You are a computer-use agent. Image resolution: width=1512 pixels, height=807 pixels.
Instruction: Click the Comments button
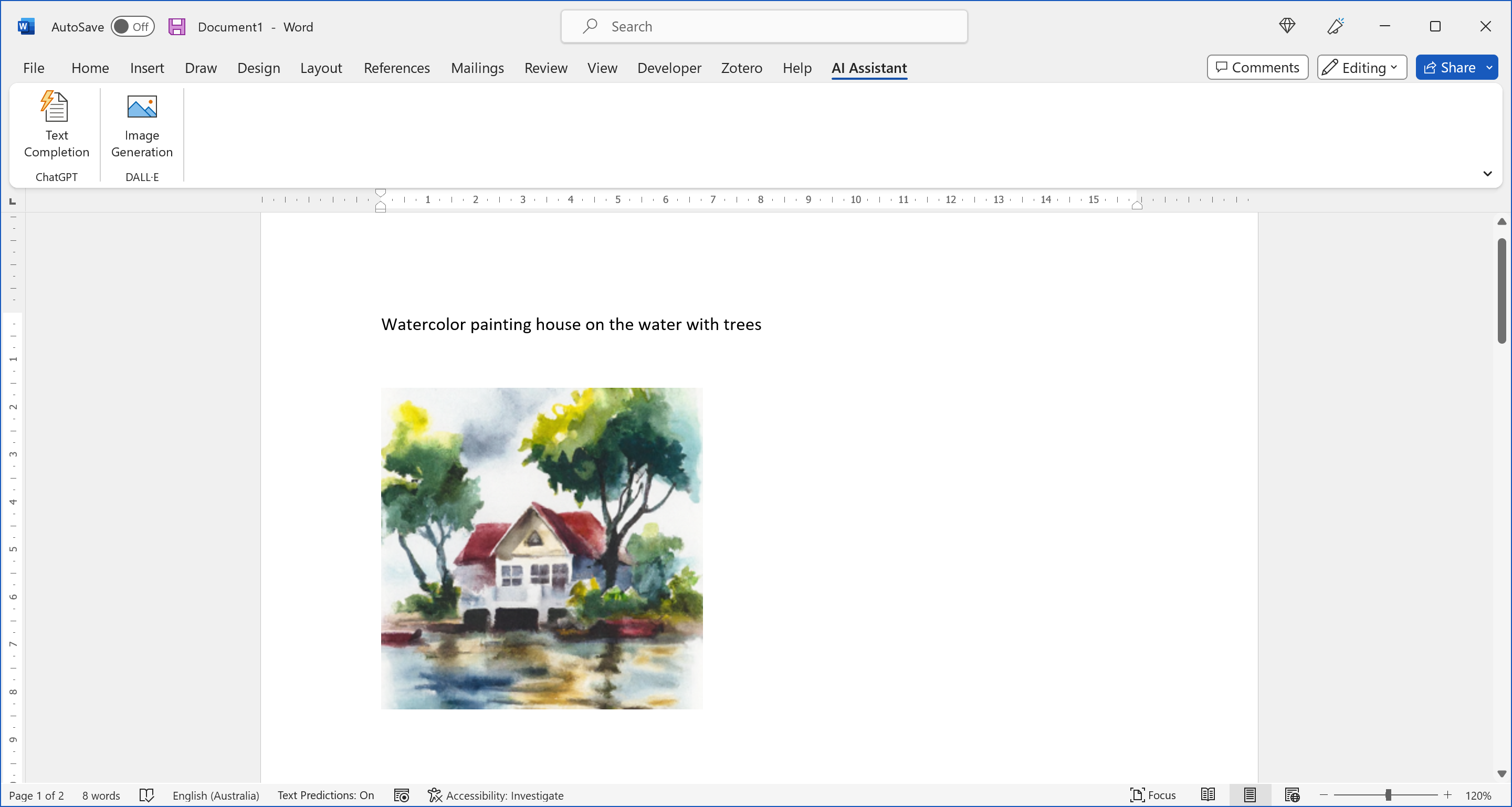coord(1257,68)
